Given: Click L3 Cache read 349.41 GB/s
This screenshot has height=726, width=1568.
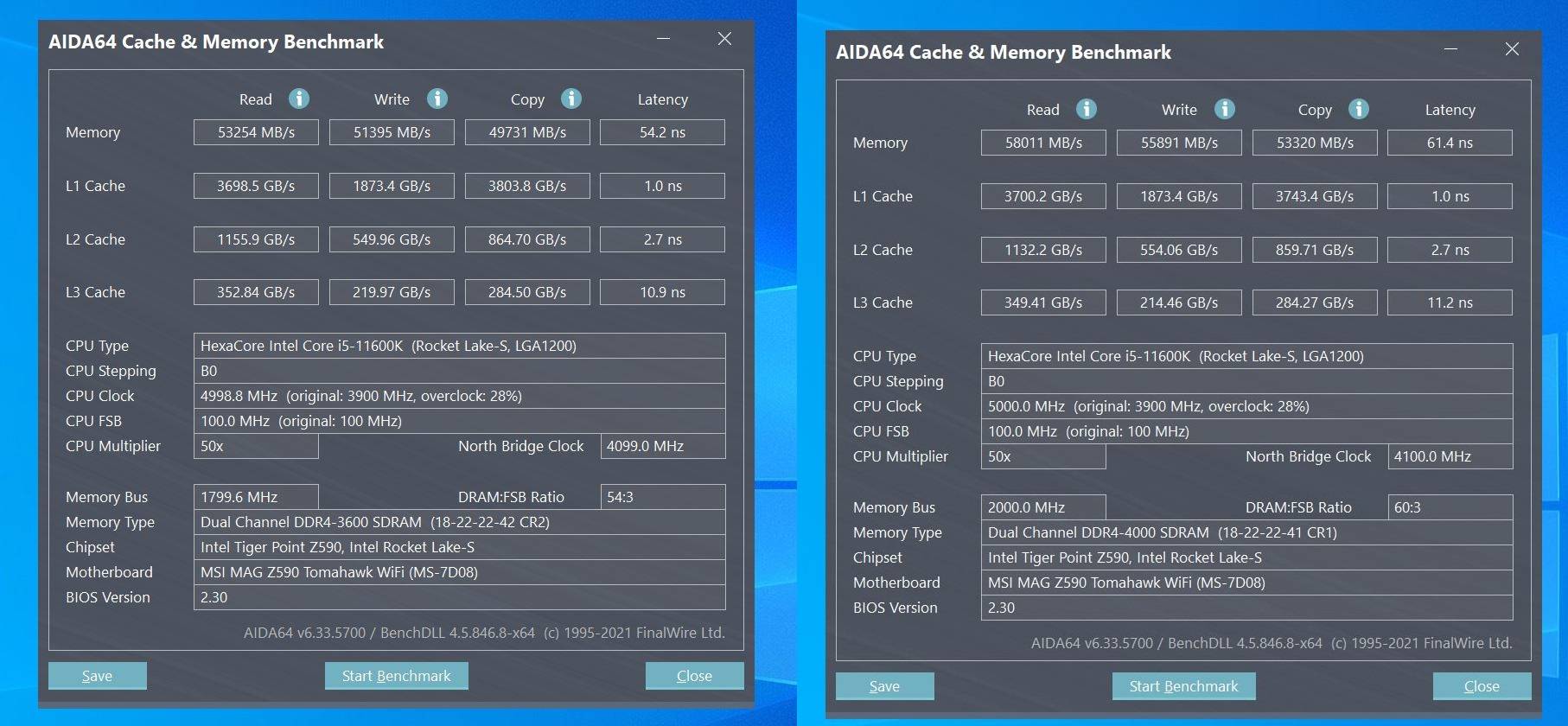Looking at the screenshot, I should point(1043,302).
